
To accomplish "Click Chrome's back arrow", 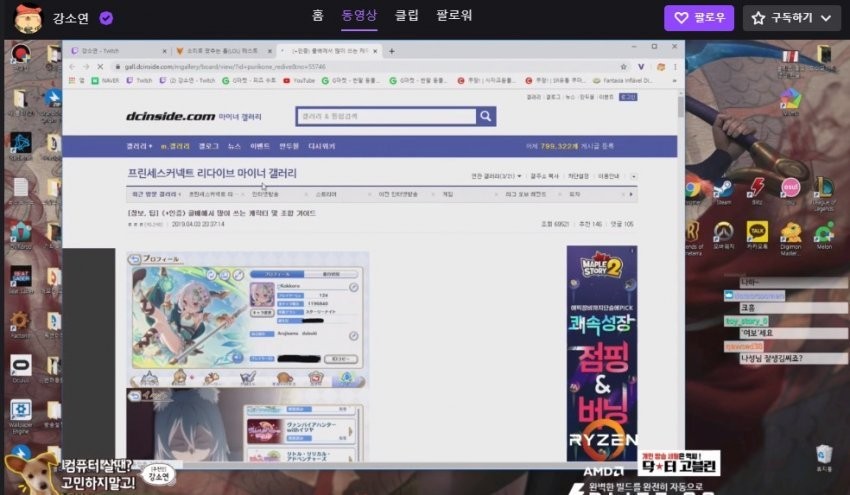I will click(72, 67).
